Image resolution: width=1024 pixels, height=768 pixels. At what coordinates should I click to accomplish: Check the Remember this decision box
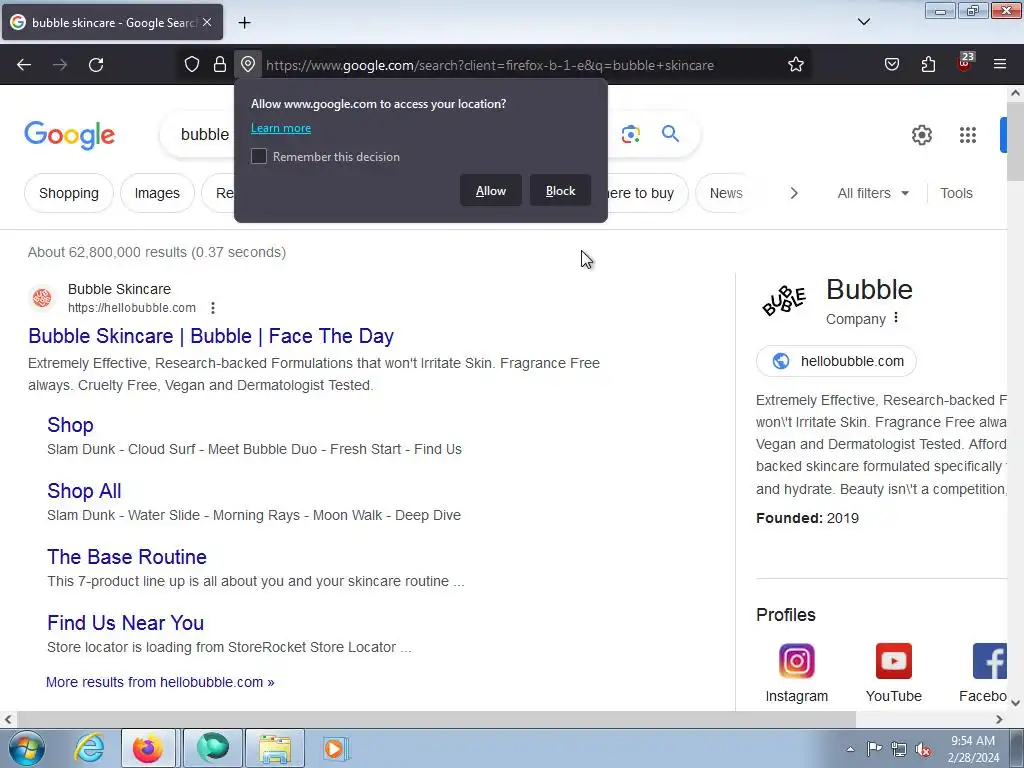259,157
